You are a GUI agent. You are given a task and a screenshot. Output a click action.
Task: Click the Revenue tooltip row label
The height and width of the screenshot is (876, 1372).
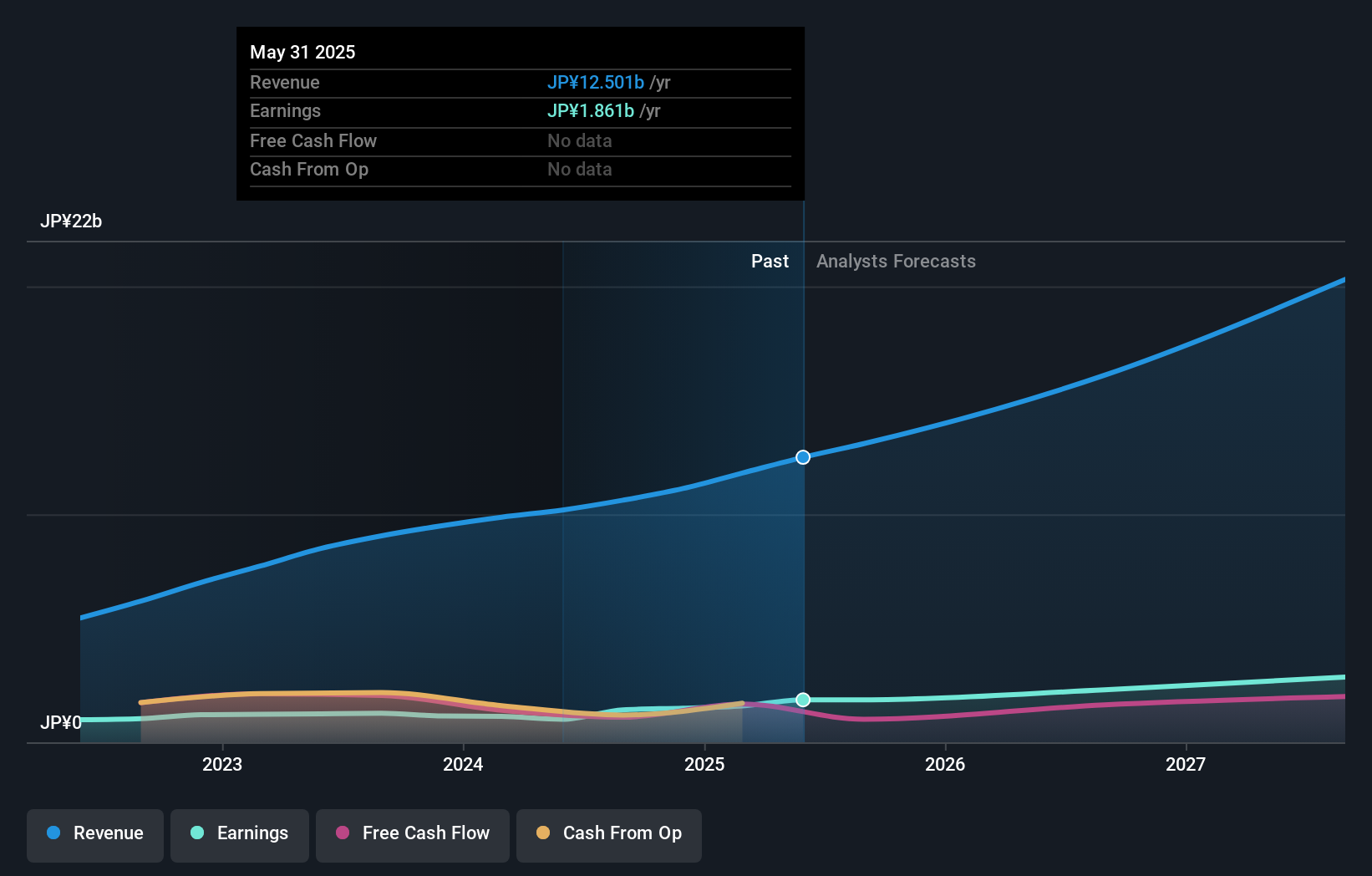[285, 82]
